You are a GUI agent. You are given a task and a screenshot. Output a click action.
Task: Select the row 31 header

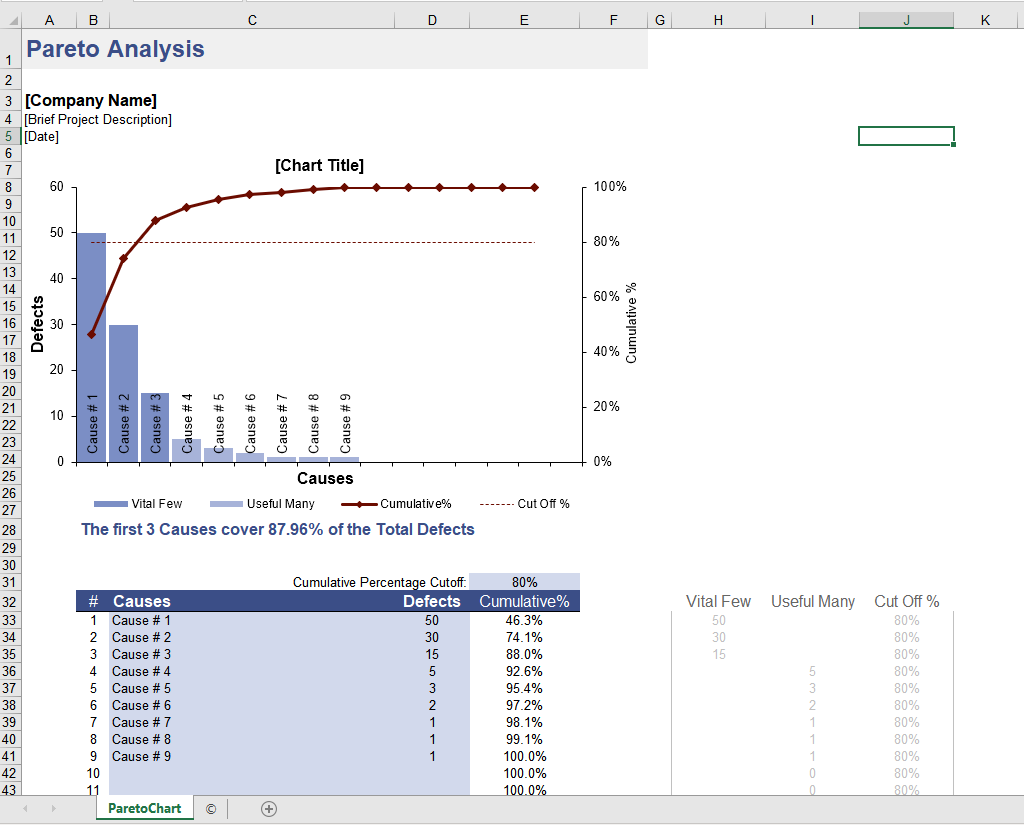point(9,582)
